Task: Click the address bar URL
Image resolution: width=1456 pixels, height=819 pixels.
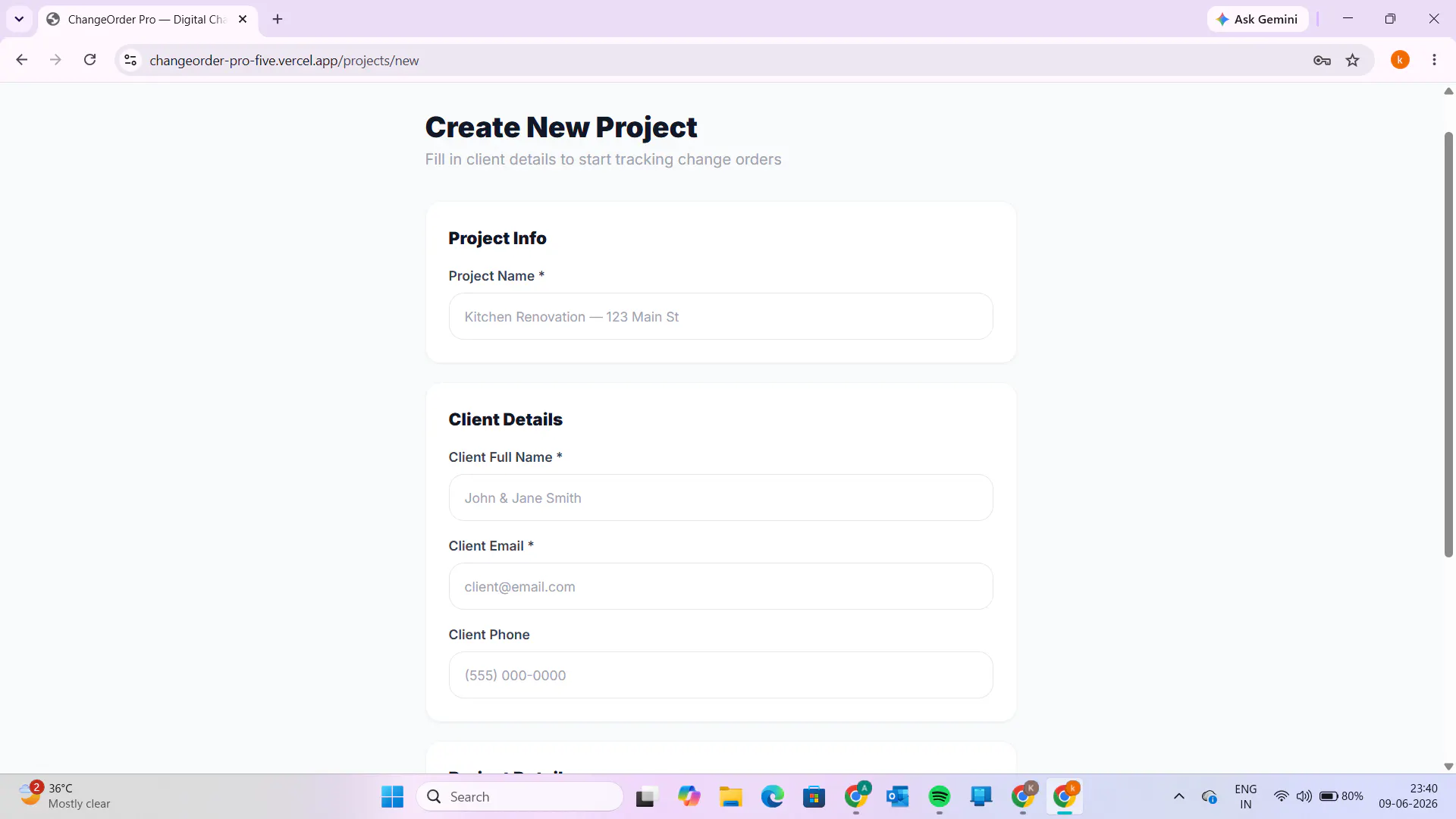Action: click(x=284, y=61)
